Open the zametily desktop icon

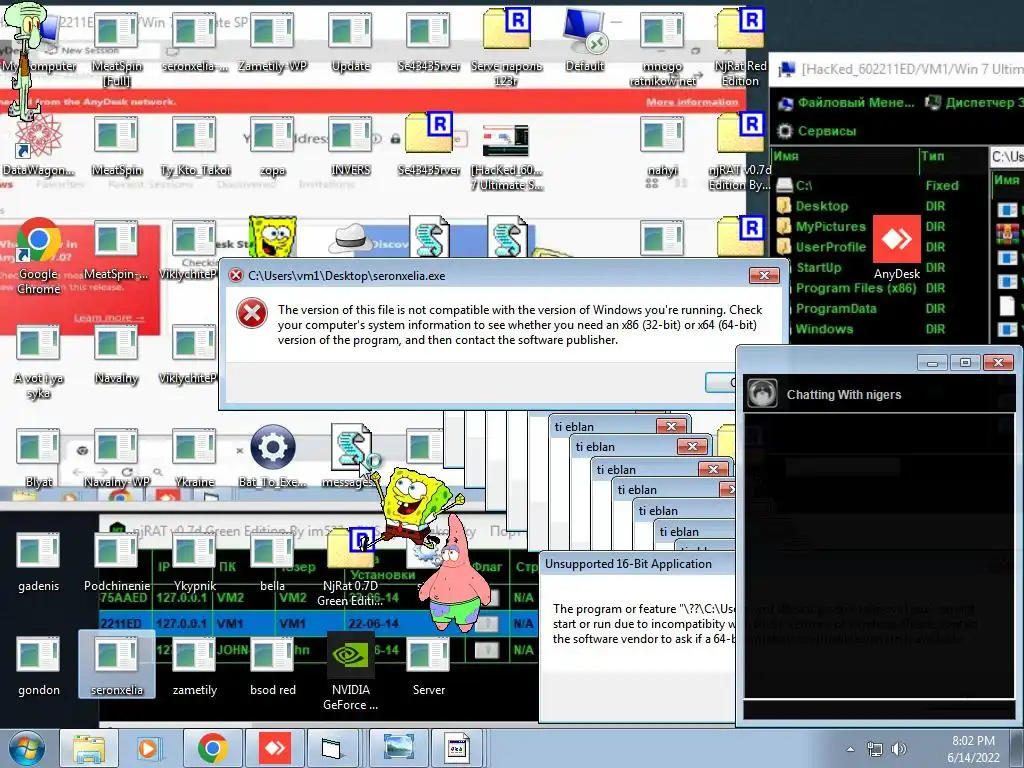pos(195,666)
